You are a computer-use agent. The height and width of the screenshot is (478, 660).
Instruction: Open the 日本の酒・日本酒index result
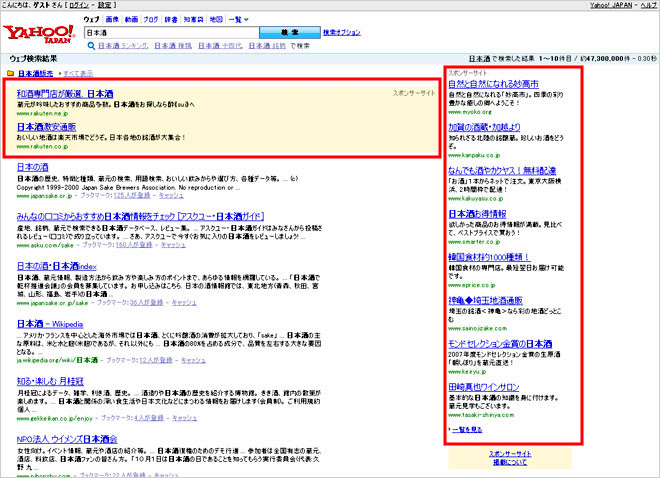point(56,266)
